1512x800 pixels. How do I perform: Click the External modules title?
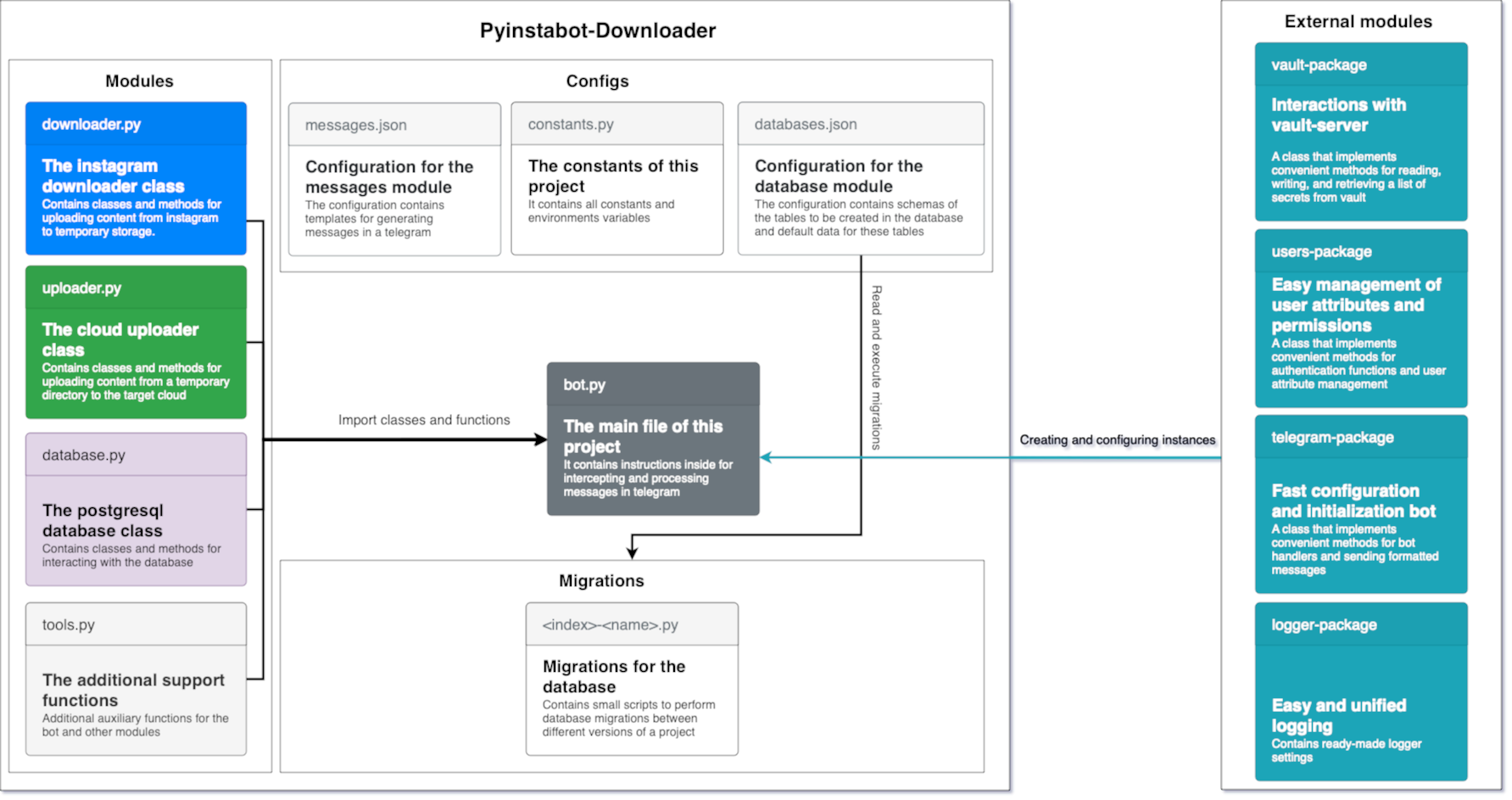click(x=1358, y=21)
